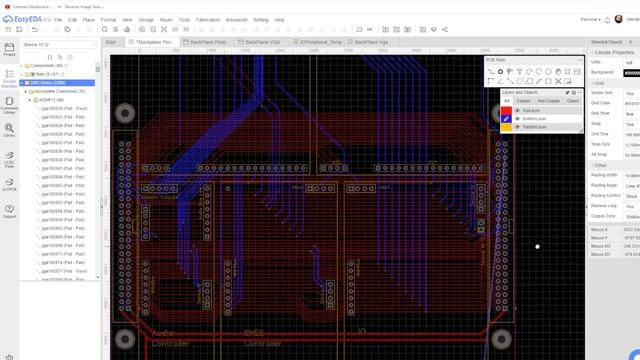The image size is (640, 360).
Task: Open Commonly Library in left sidebar
Action: click(9, 105)
